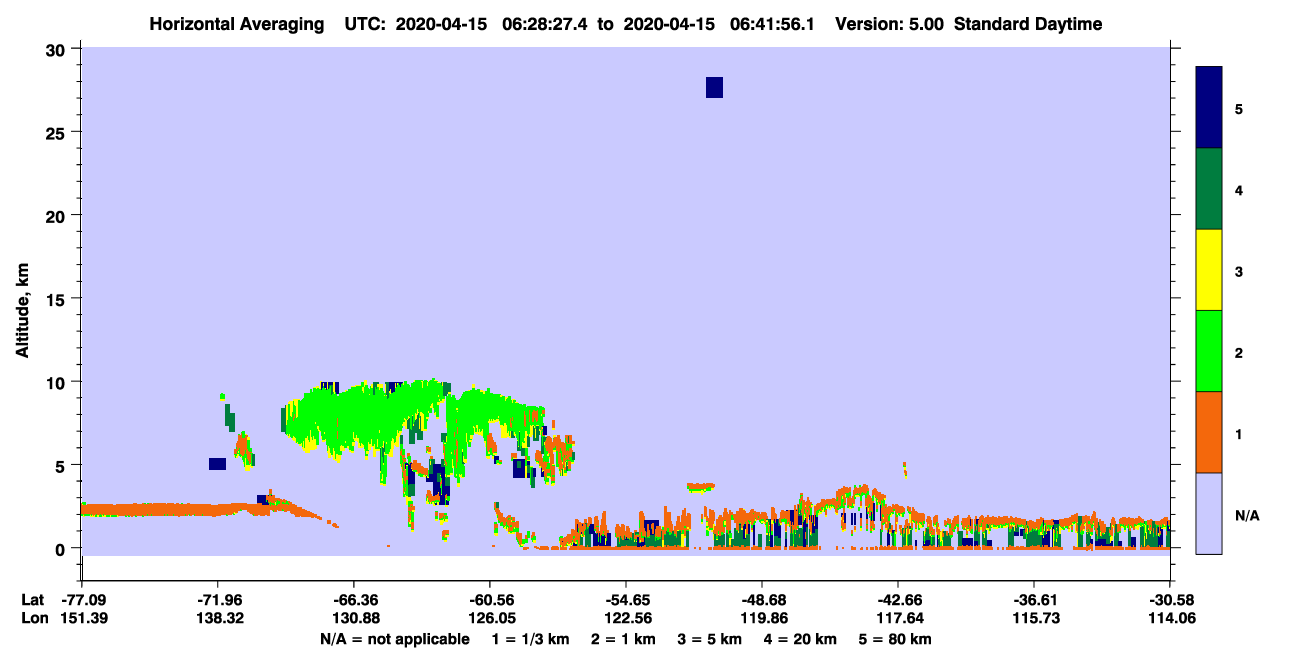Image resolution: width=1300 pixels, height=667 pixels.
Task: Click 'Standard Daytime' in the title
Action: (x=1029, y=24)
